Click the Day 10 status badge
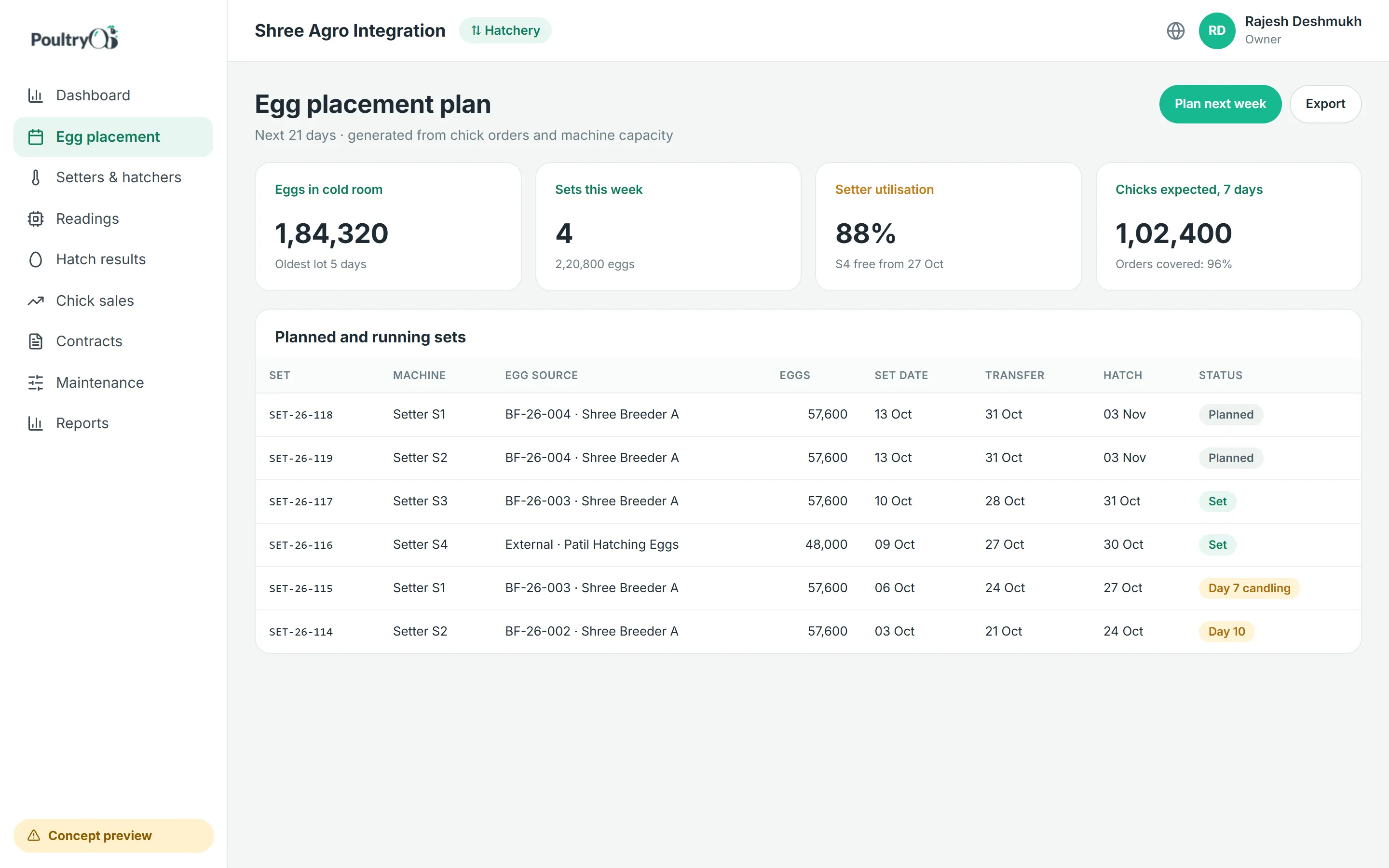Image resolution: width=1389 pixels, height=868 pixels. [x=1226, y=632]
